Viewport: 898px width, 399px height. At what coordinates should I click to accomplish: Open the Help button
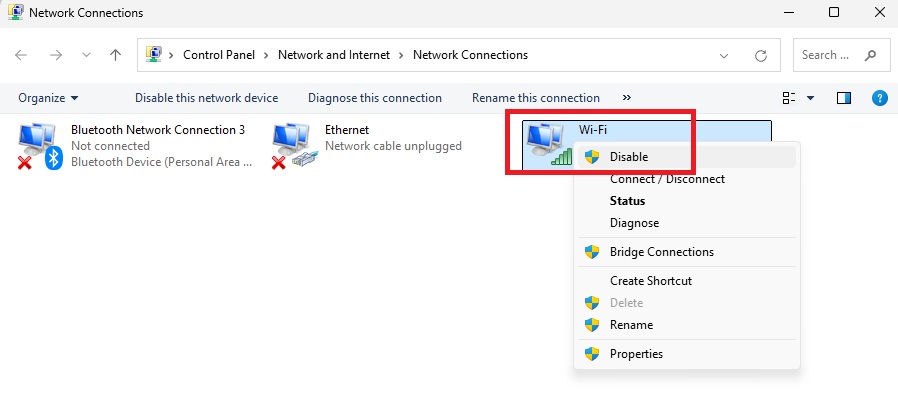[x=879, y=98]
